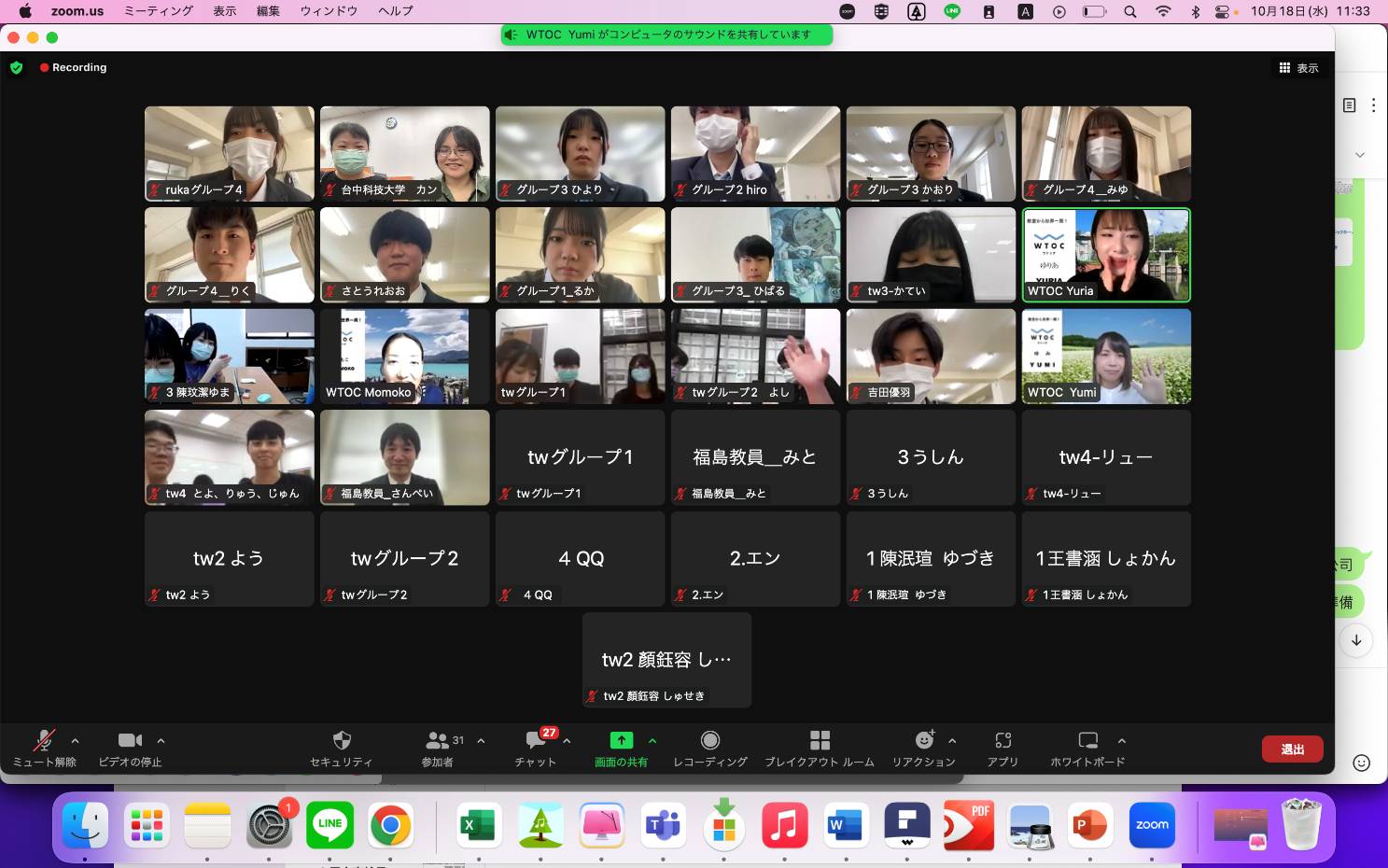This screenshot has height=868, width=1388.
Task: Open System Preferences in the Dock
Action: coord(269,825)
